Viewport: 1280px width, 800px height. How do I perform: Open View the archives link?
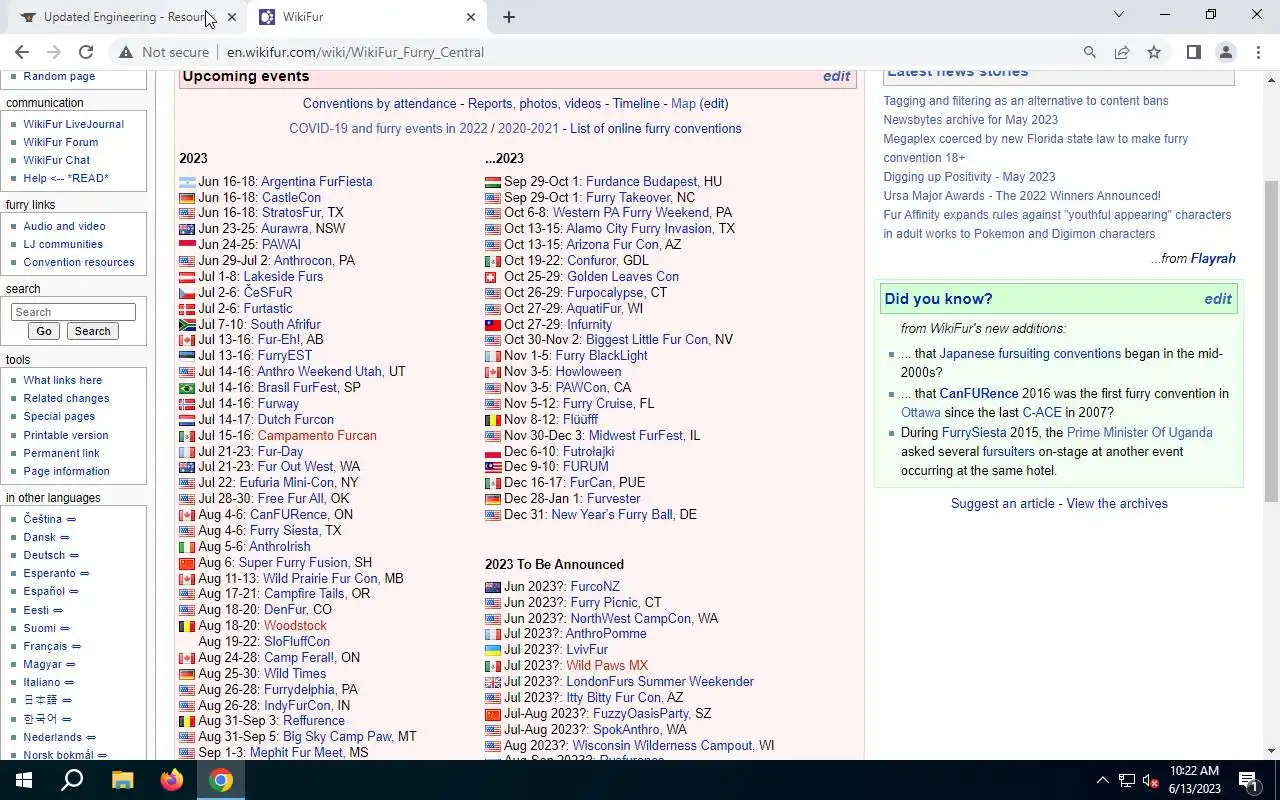tap(1117, 504)
